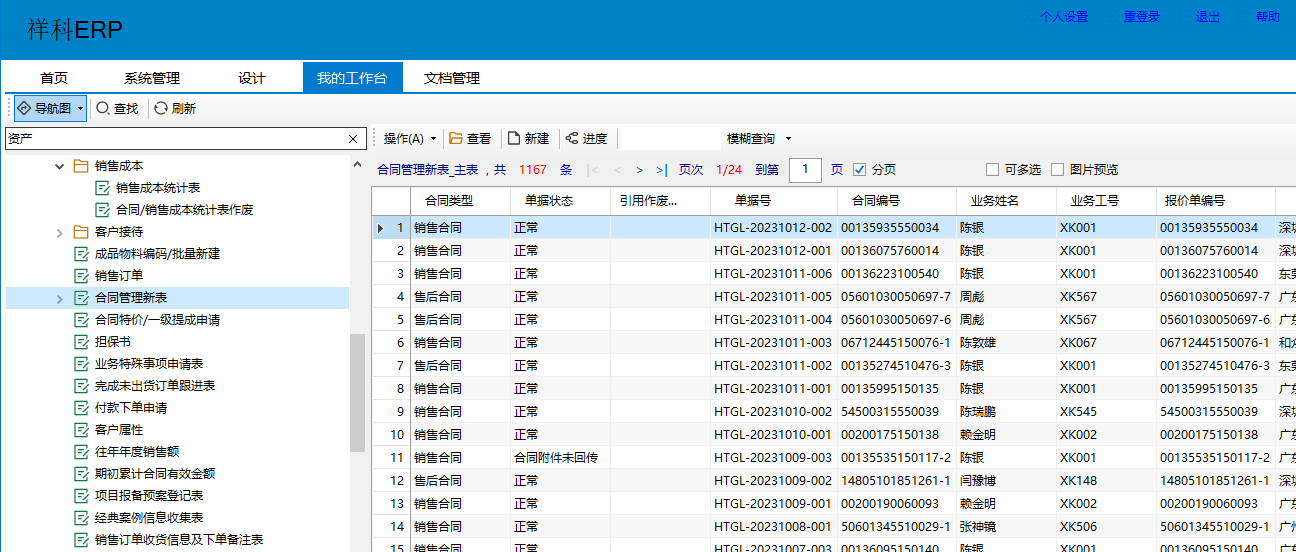Click the 导航图 navigation map icon

pyautogui.click(x=24, y=108)
